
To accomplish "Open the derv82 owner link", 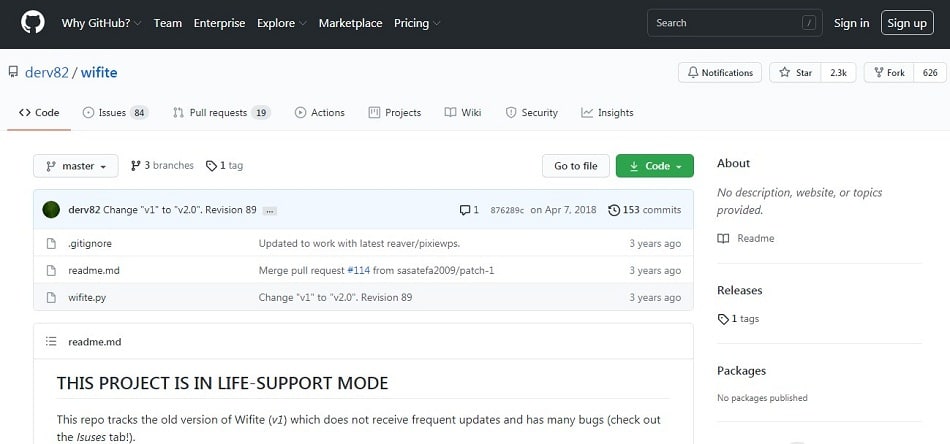I will click(47, 73).
